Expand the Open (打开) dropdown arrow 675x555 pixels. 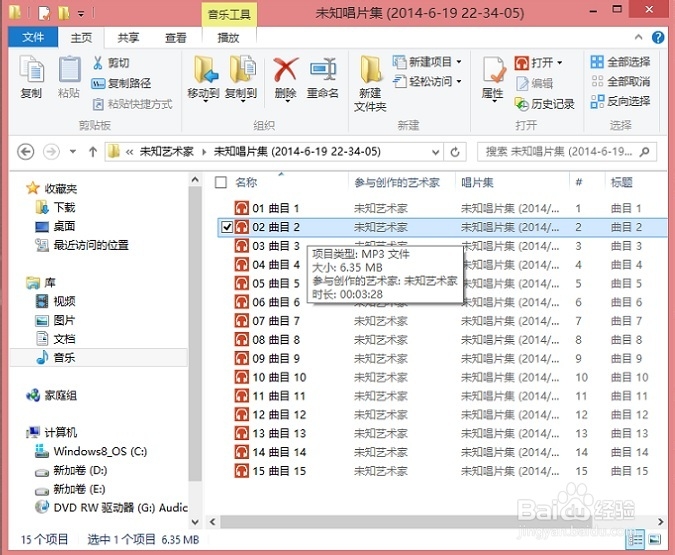559,63
